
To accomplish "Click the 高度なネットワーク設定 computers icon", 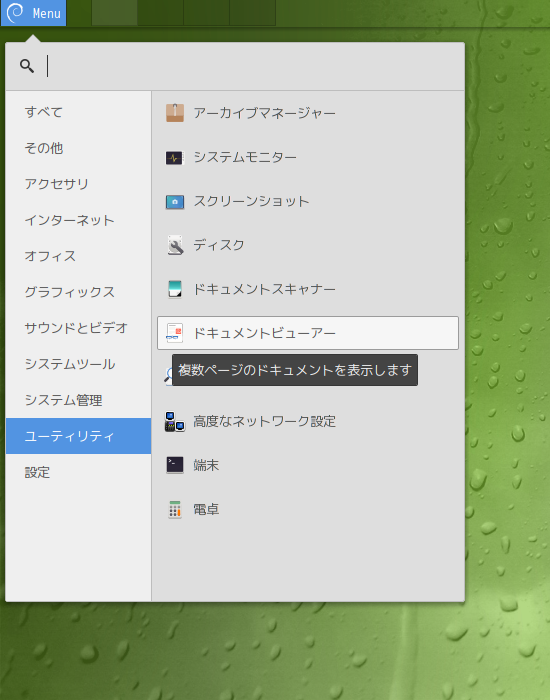I will pyautogui.click(x=175, y=421).
